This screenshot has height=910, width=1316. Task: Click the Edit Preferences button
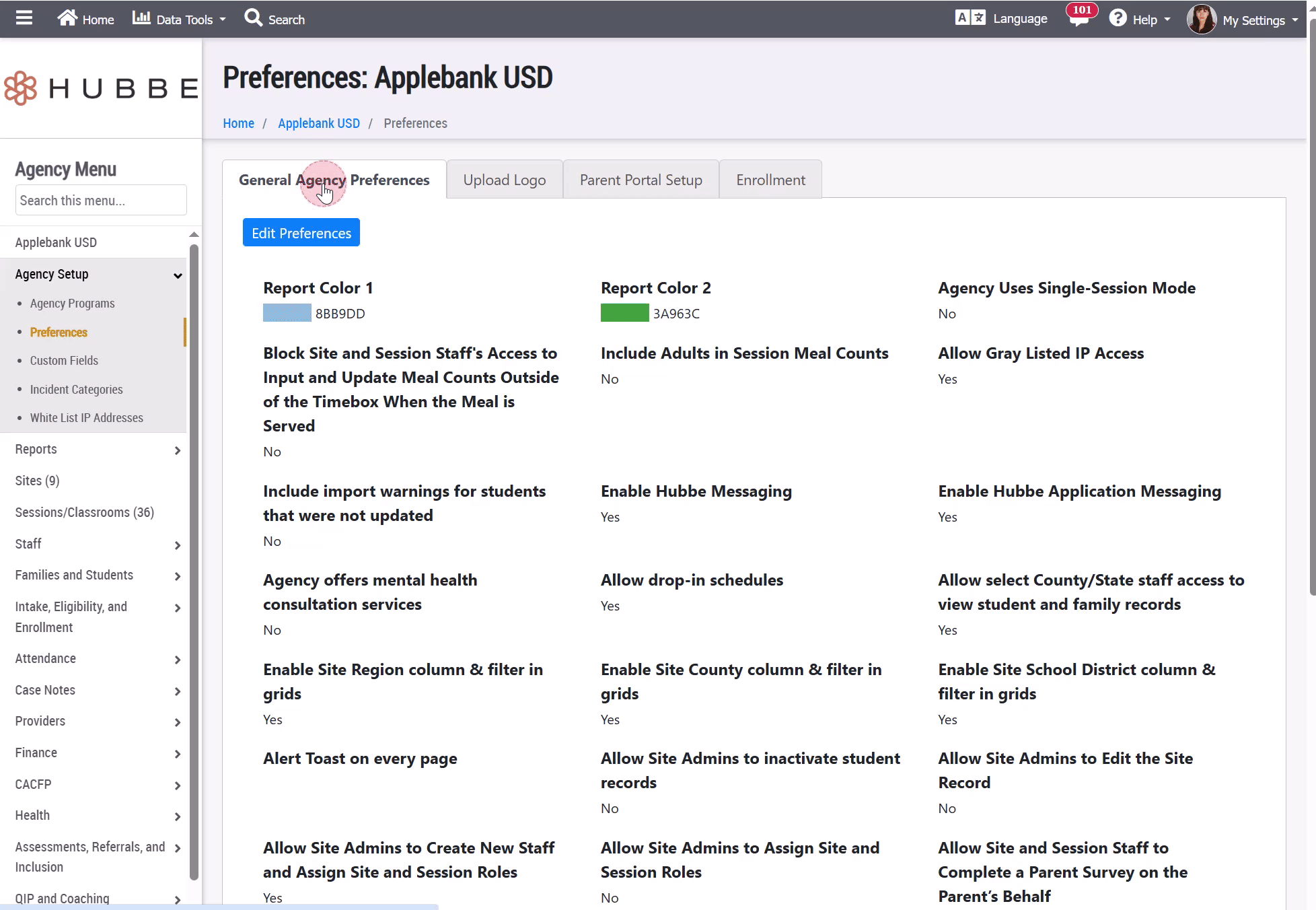click(301, 233)
